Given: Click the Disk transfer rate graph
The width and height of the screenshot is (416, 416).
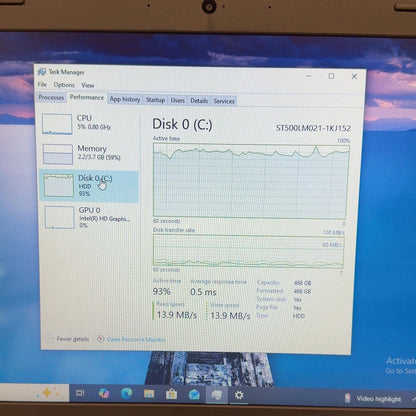Looking at the screenshot, I should (248, 251).
